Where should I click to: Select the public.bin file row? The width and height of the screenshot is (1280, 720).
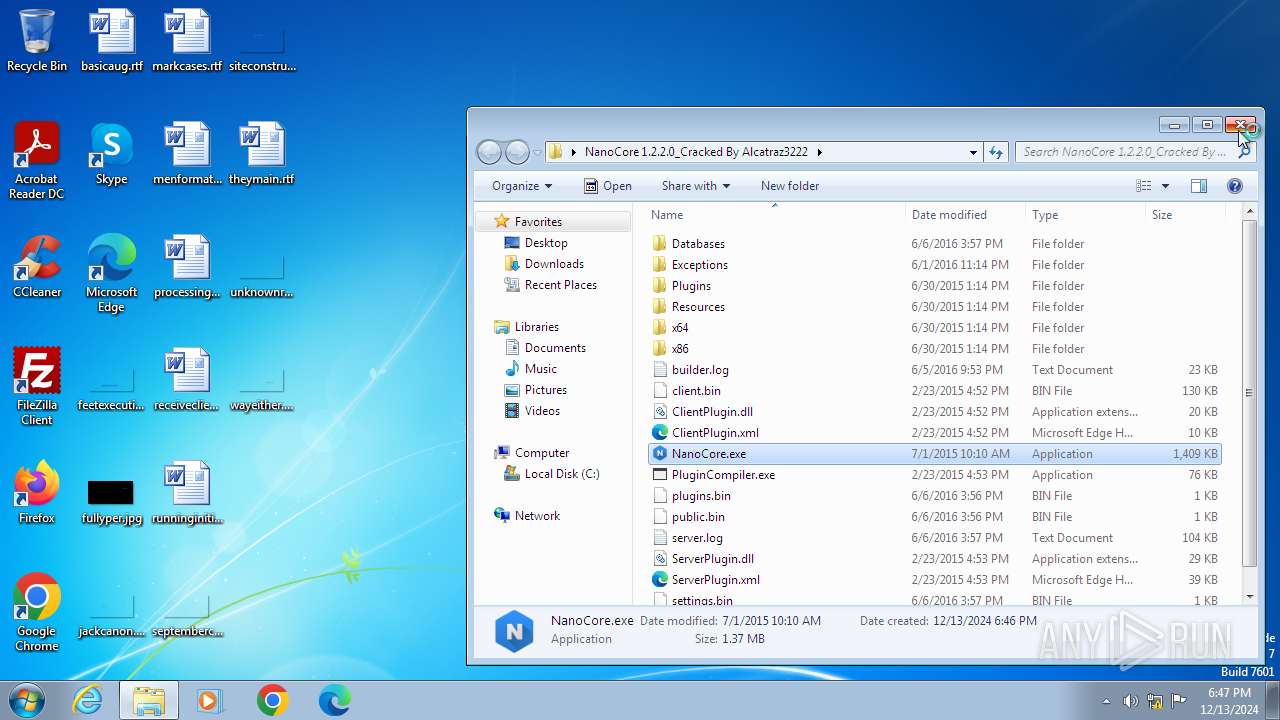tap(934, 517)
